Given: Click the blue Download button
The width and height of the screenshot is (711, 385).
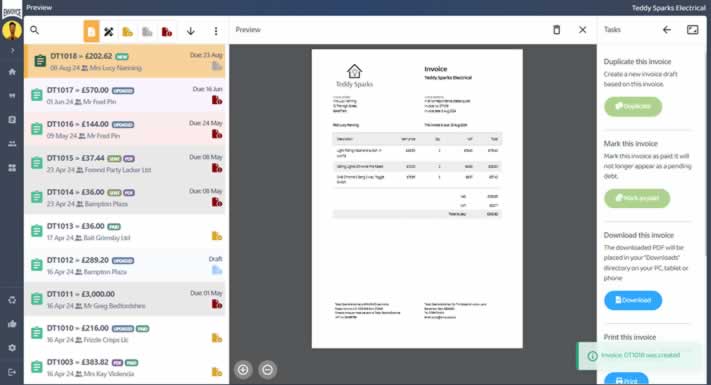Looking at the screenshot, I should [633, 300].
